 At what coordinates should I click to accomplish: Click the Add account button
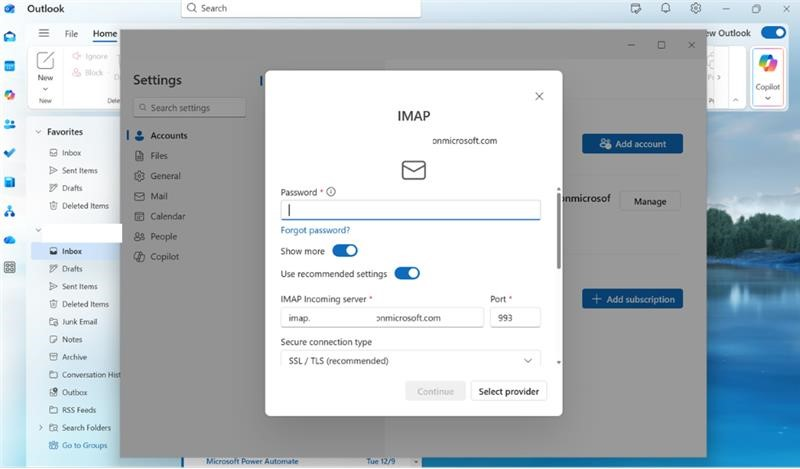632,144
